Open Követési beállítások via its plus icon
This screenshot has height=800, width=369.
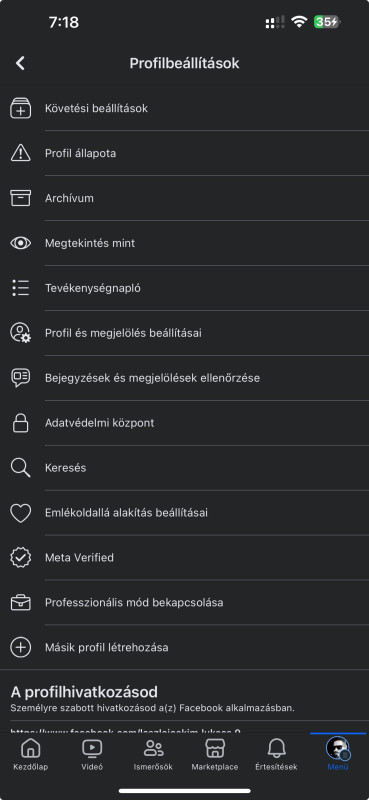pos(21,108)
